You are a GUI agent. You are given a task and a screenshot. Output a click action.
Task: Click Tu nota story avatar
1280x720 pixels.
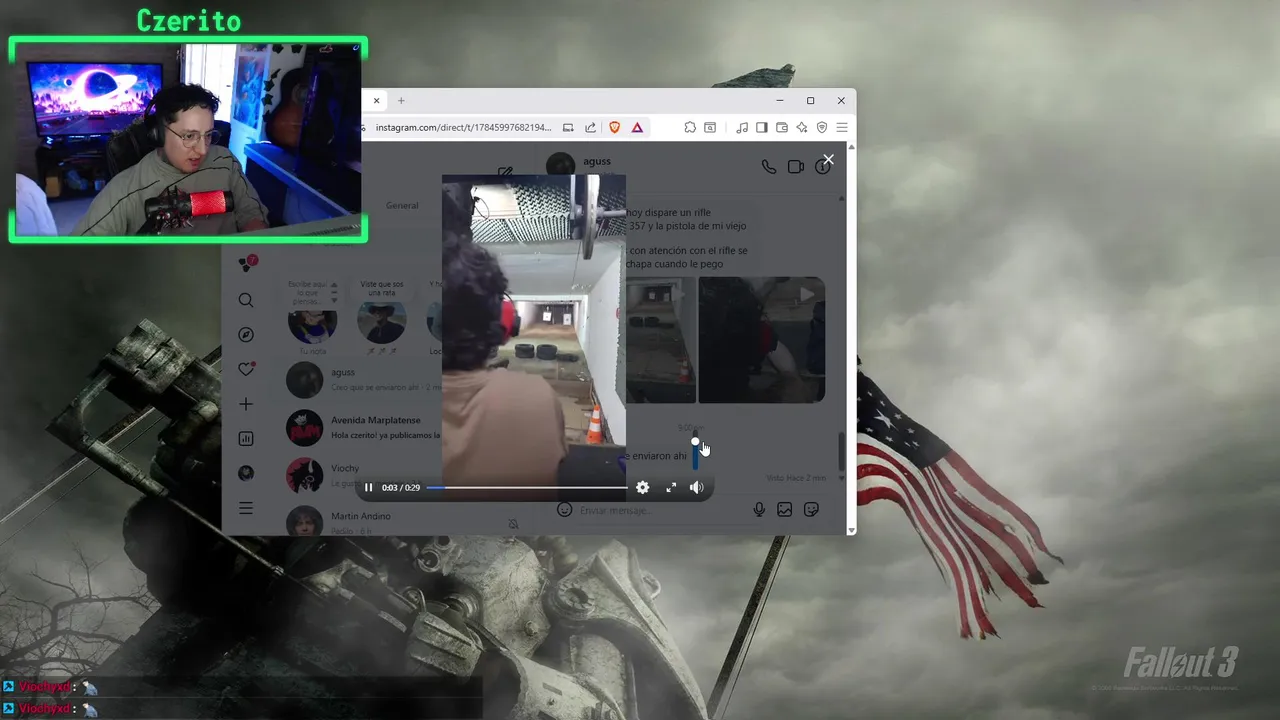pyautogui.click(x=312, y=322)
